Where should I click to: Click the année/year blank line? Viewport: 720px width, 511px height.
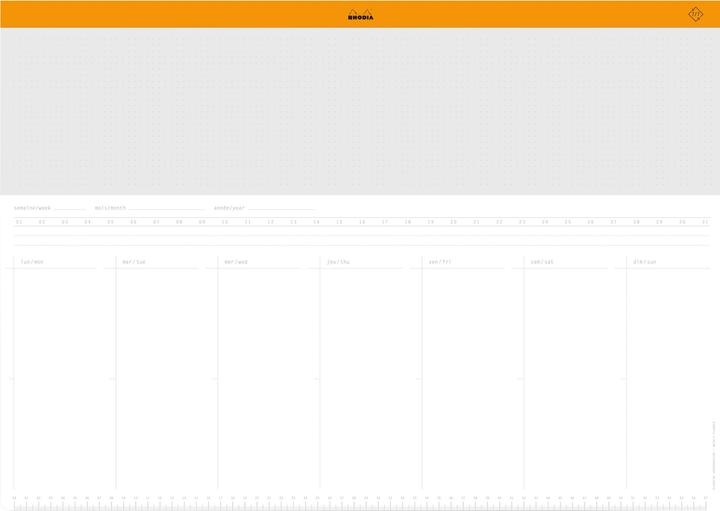point(281,209)
